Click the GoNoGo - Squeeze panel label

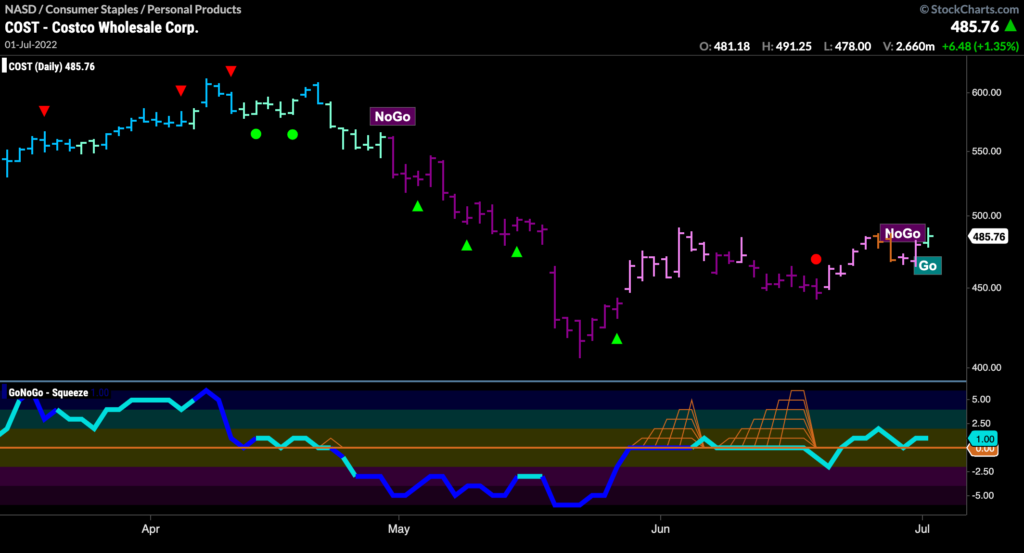click(x=48, y=392)
